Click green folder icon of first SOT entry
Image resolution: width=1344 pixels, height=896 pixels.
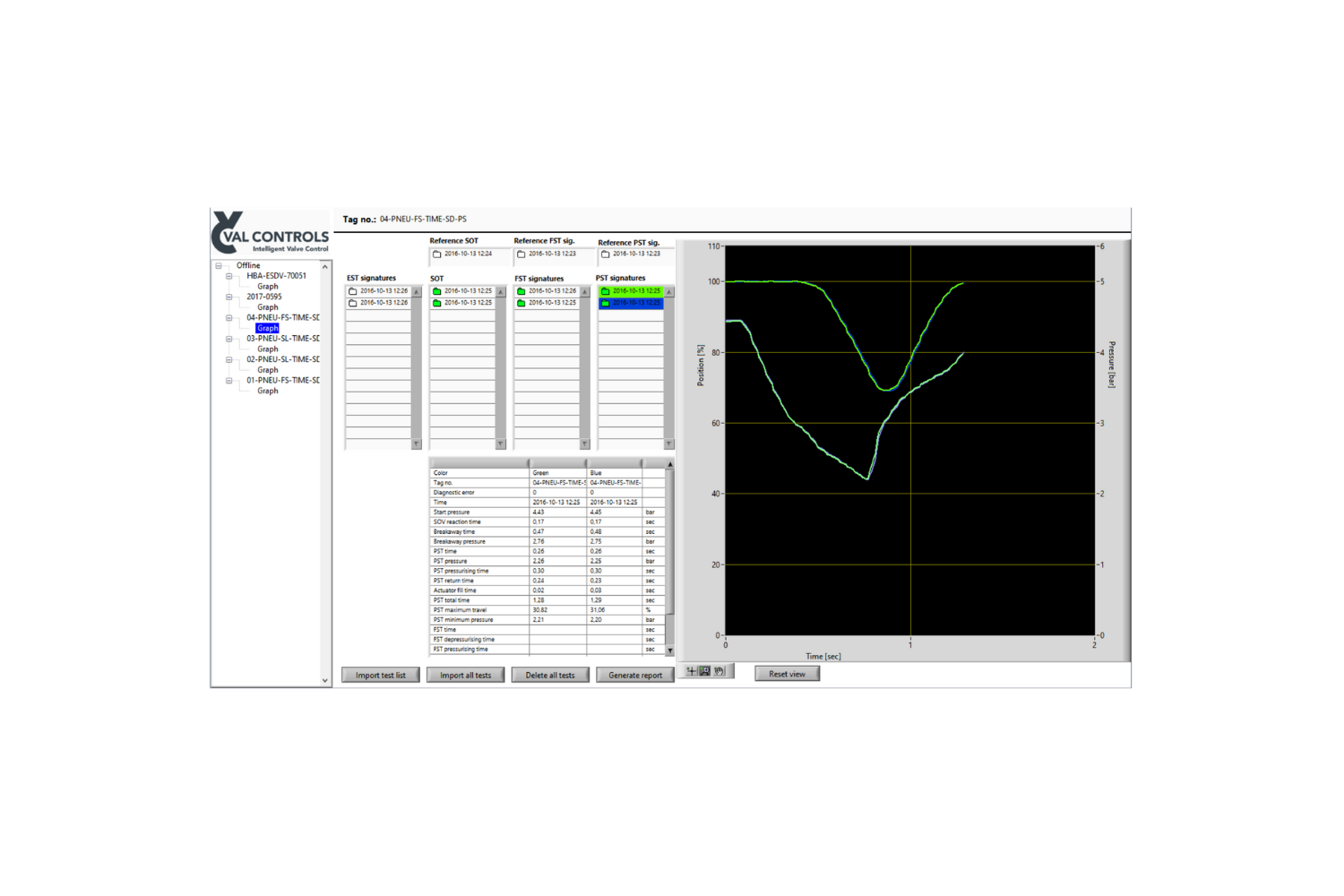[437, 291]
